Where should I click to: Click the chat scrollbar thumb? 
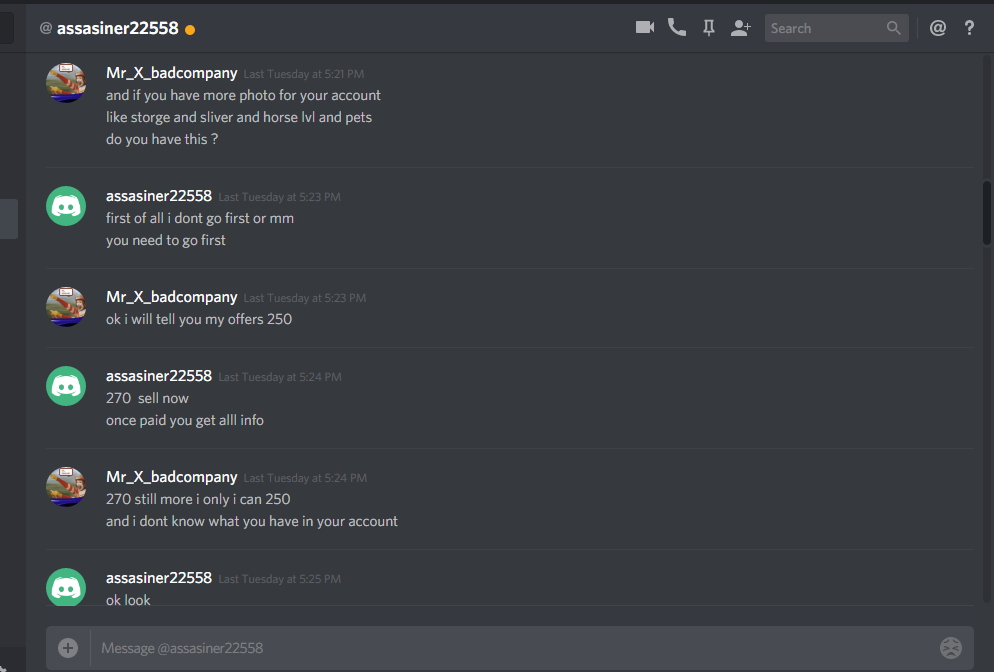pyautogui.click(x=986, y=213)
